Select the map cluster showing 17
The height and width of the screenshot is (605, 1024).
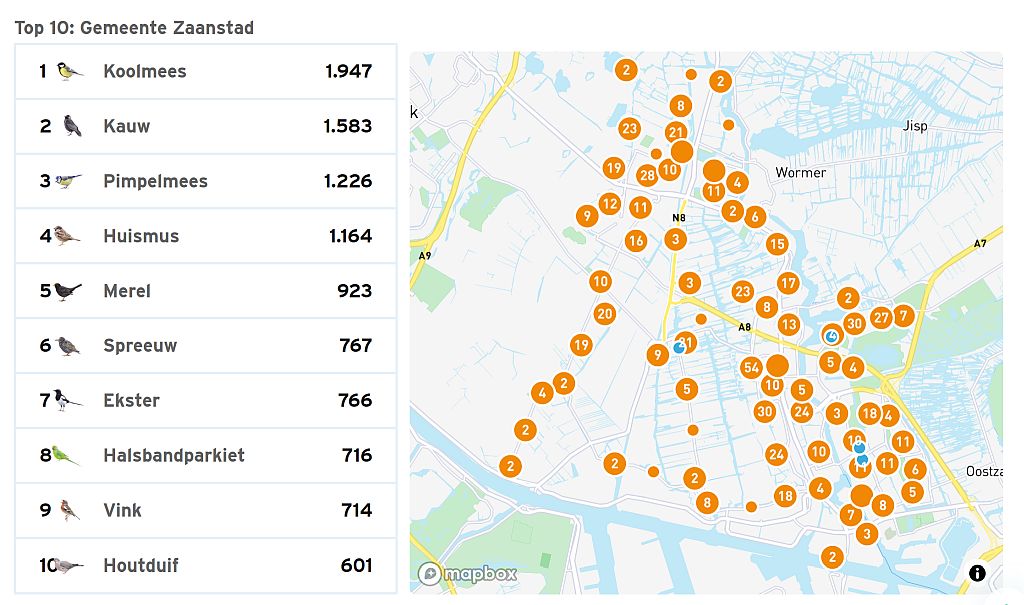pyautogui.click(x=788, y=283)
